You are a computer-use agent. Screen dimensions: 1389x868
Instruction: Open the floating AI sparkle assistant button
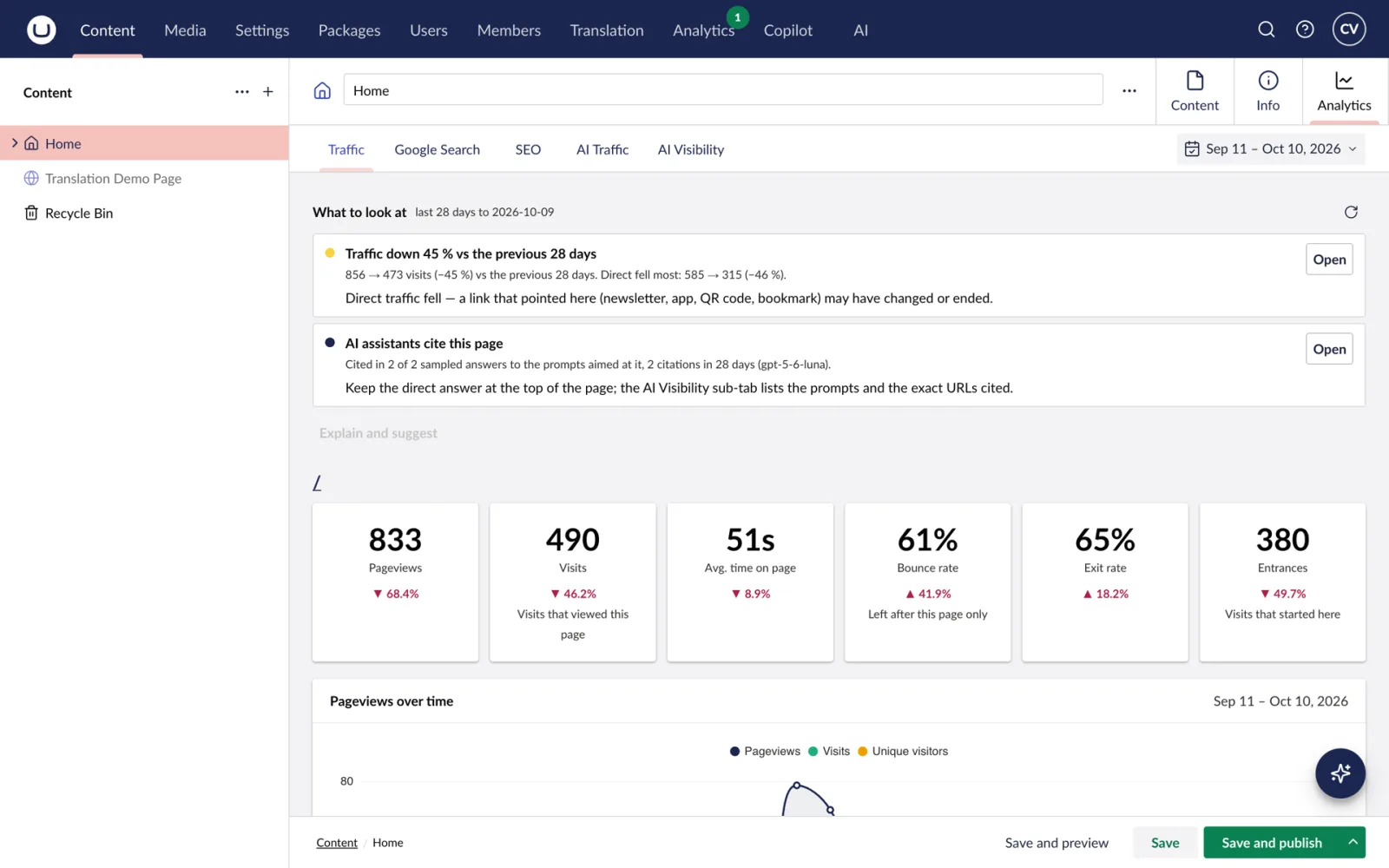tap(1340, 773)
